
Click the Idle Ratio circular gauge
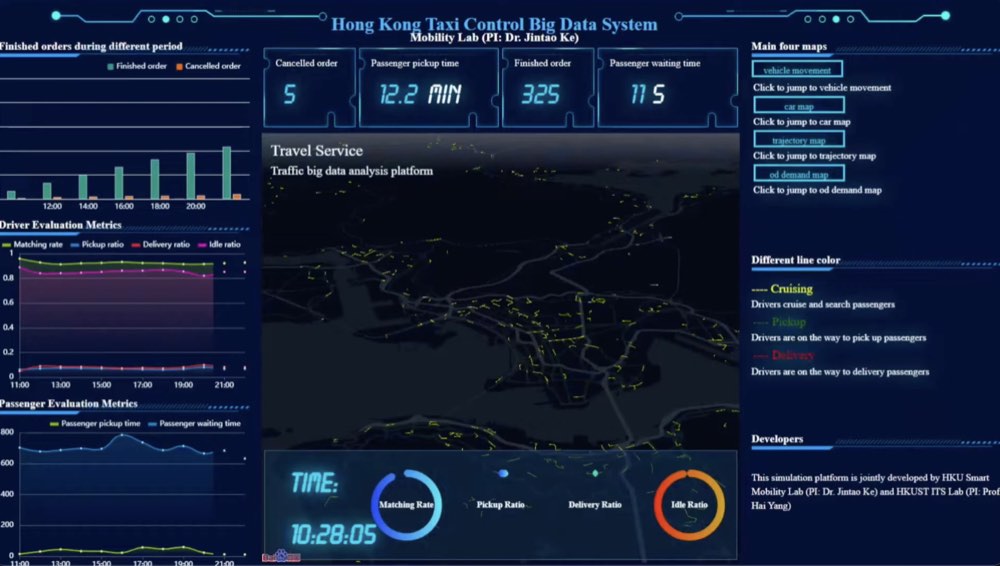click(x=689, y=505)
